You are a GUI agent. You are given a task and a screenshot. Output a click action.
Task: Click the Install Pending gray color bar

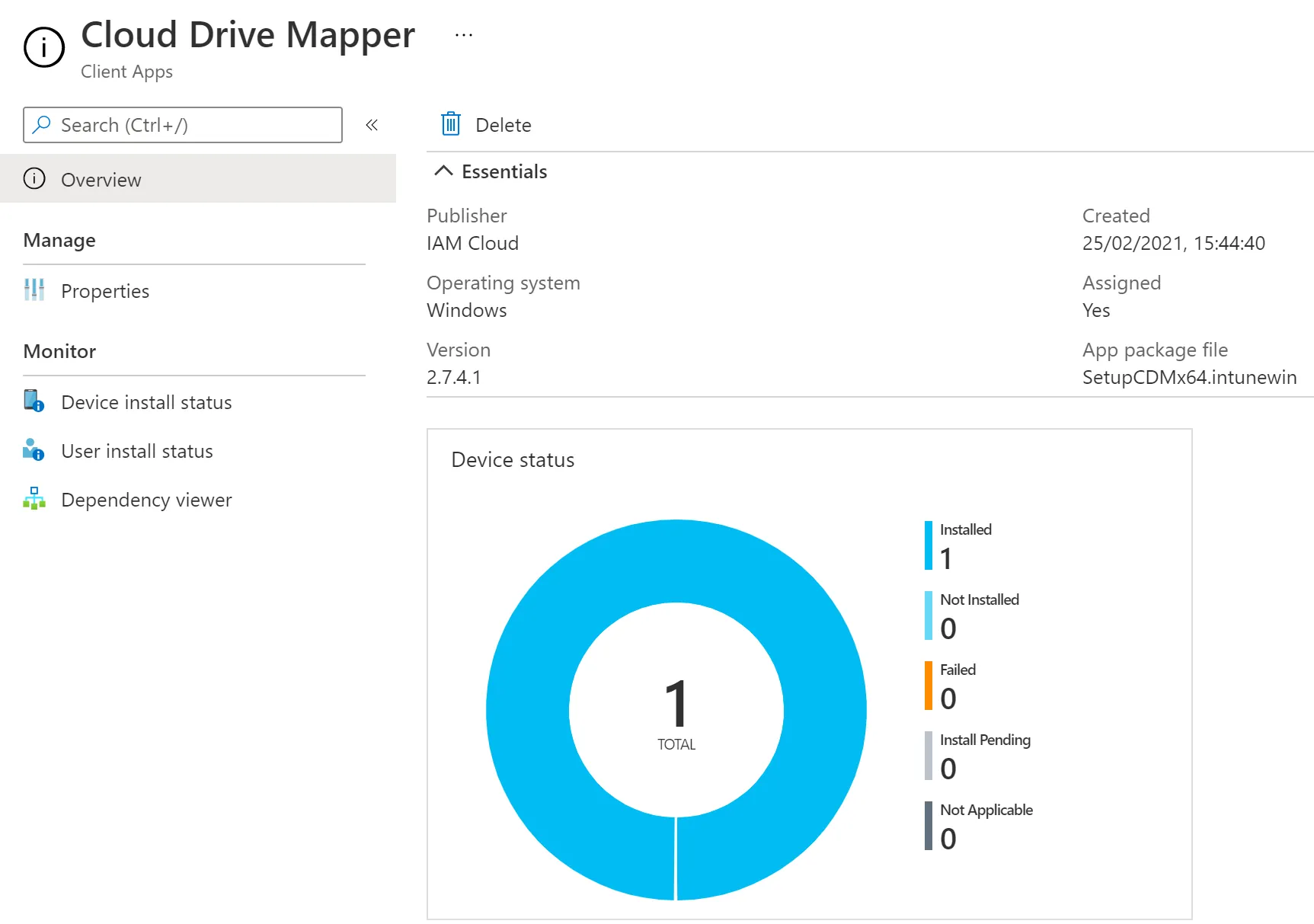pos(928,756)
